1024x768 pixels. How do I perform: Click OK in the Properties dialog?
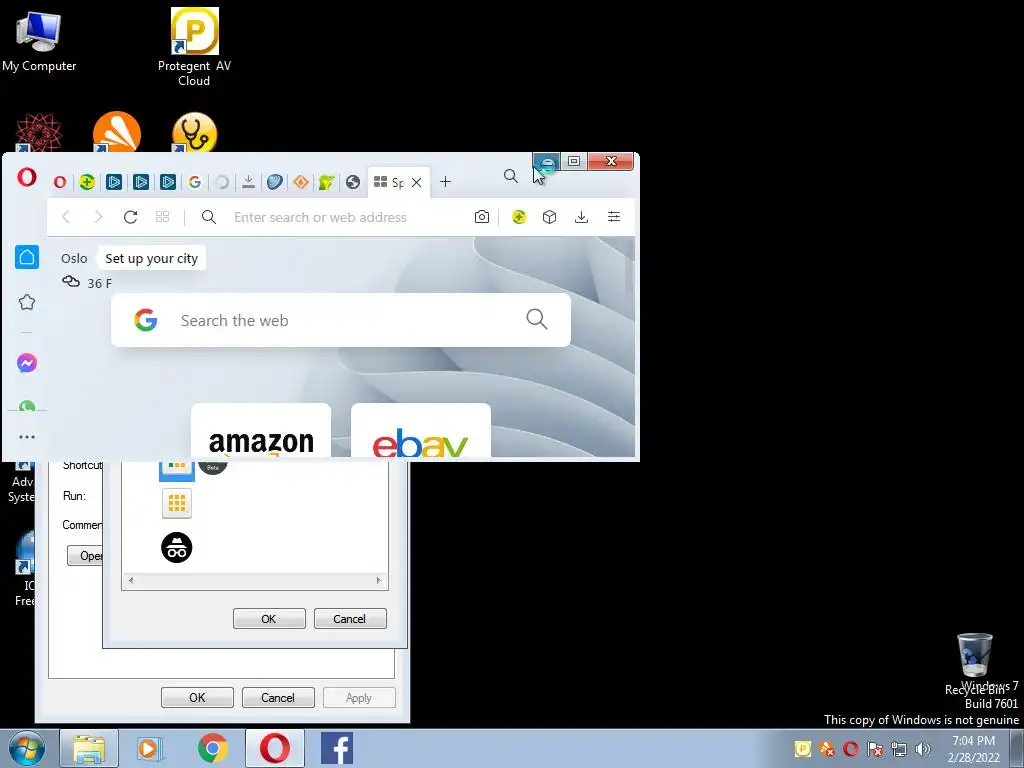coord(197,697)
